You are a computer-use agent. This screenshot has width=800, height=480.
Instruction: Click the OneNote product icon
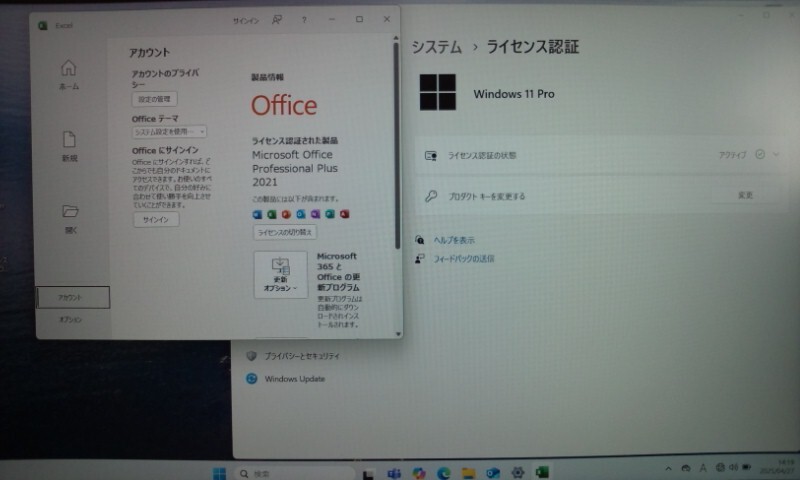point(316,214)
